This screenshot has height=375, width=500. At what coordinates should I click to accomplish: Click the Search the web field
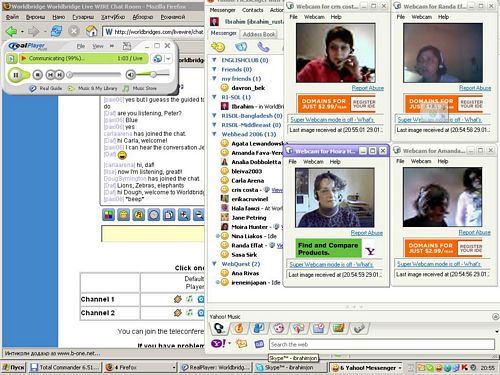[382, 344]
